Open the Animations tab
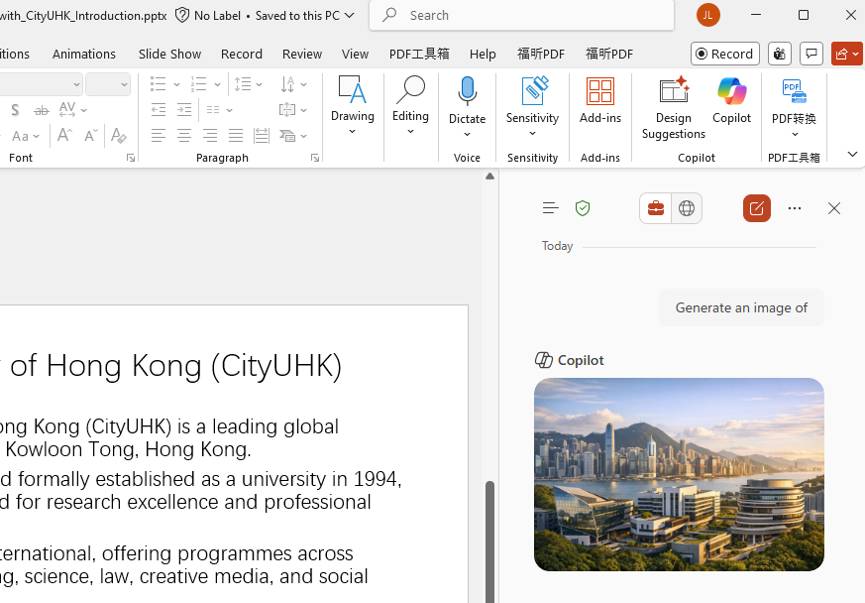This screenshot has height=603, width=865. [x=84, y=54]
